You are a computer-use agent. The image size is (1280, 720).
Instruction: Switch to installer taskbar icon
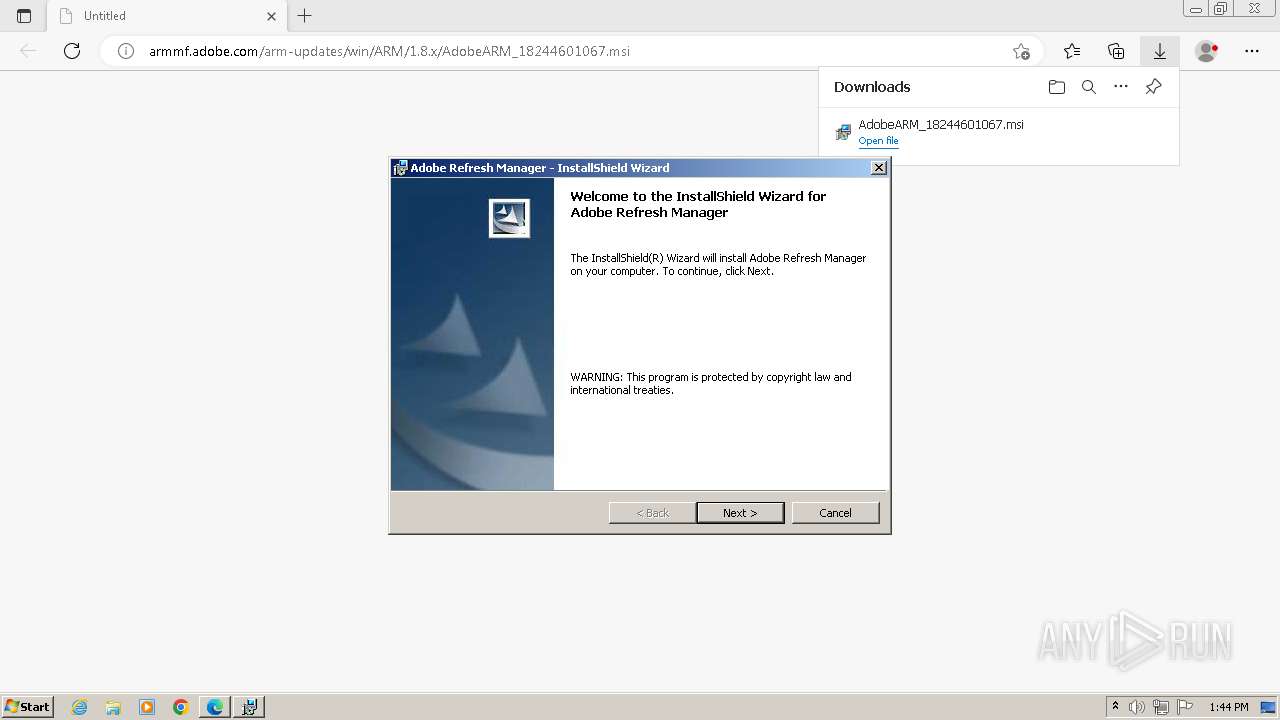(249, 707)
